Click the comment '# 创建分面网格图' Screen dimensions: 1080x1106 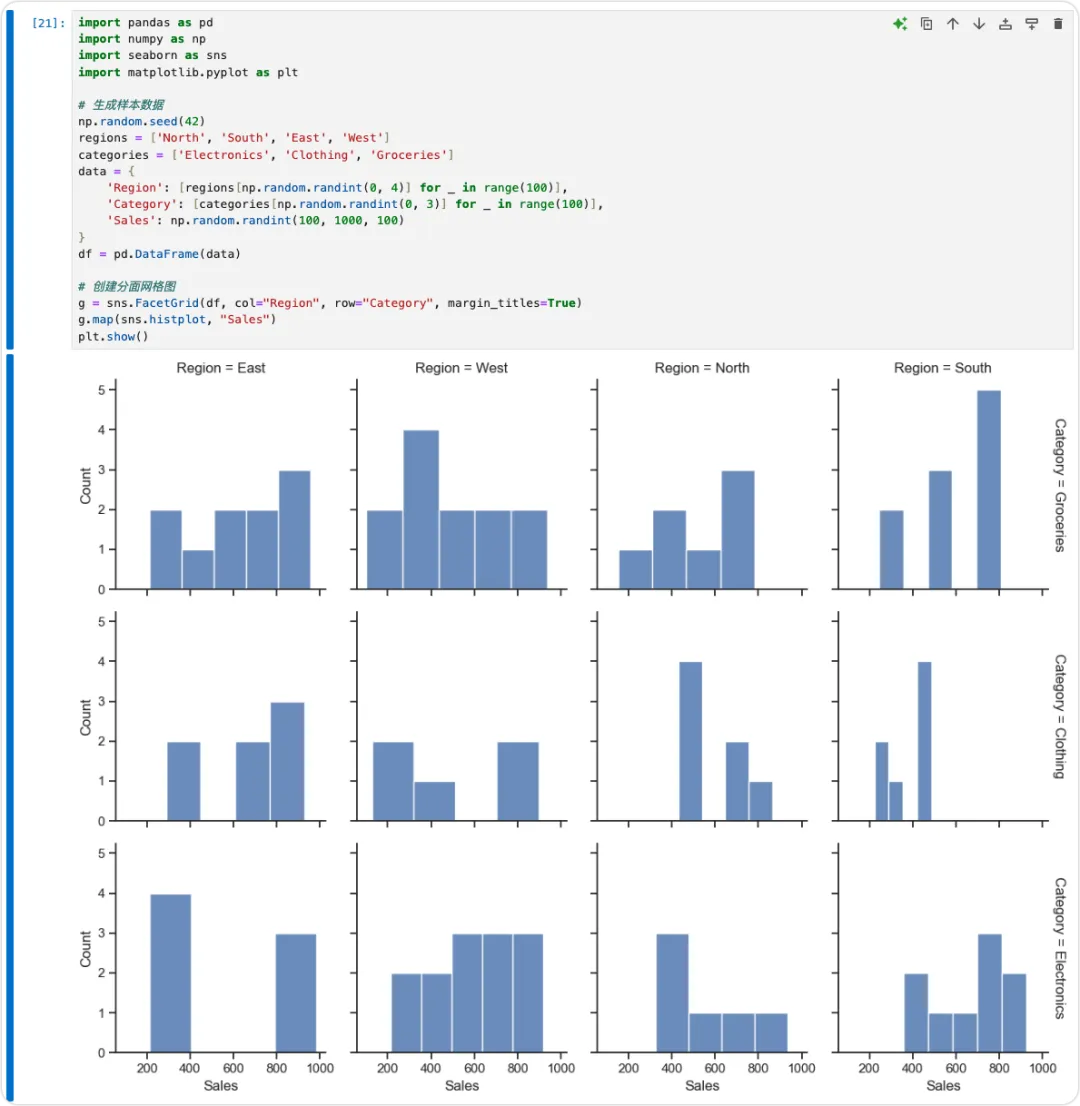tap(127, 286)
